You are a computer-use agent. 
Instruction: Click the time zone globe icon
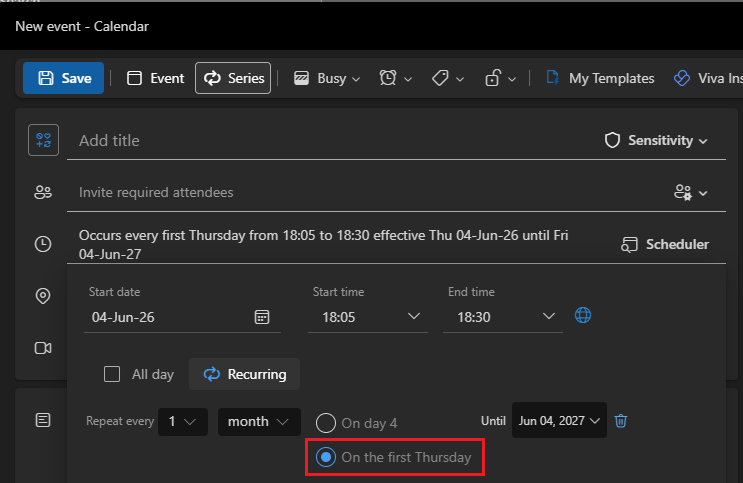(583, 315)
